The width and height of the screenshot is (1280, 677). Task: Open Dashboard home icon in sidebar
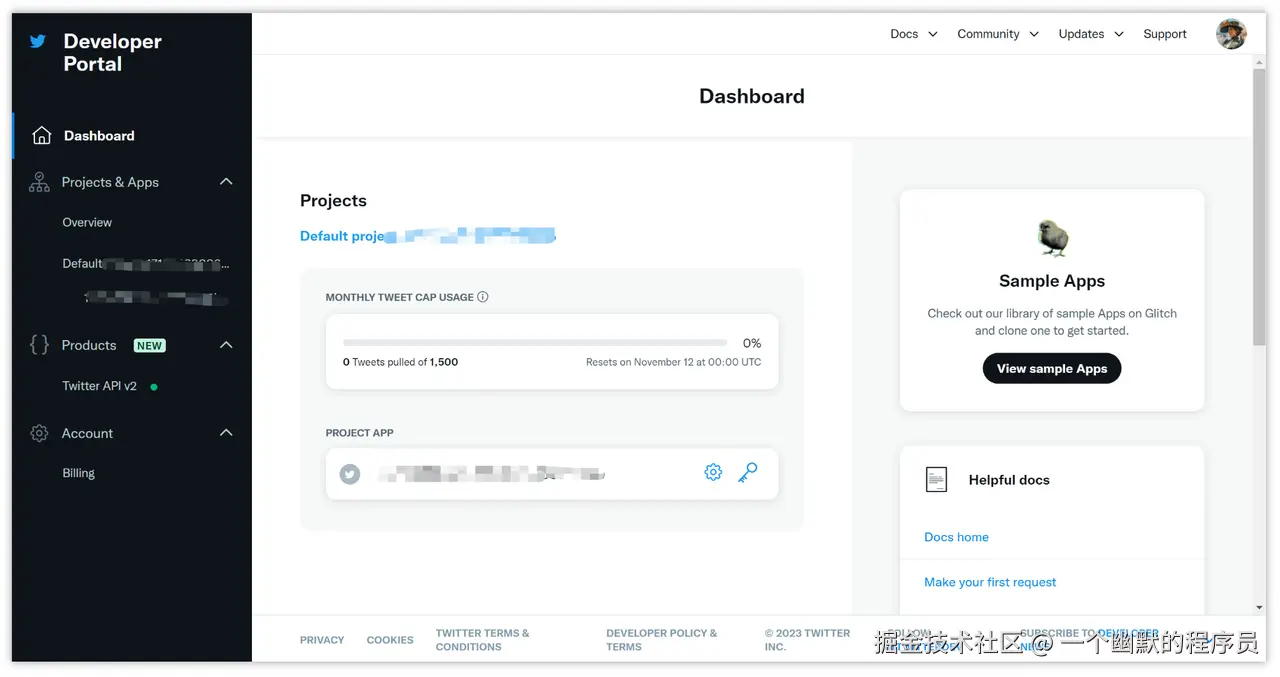tap(41, 135)
